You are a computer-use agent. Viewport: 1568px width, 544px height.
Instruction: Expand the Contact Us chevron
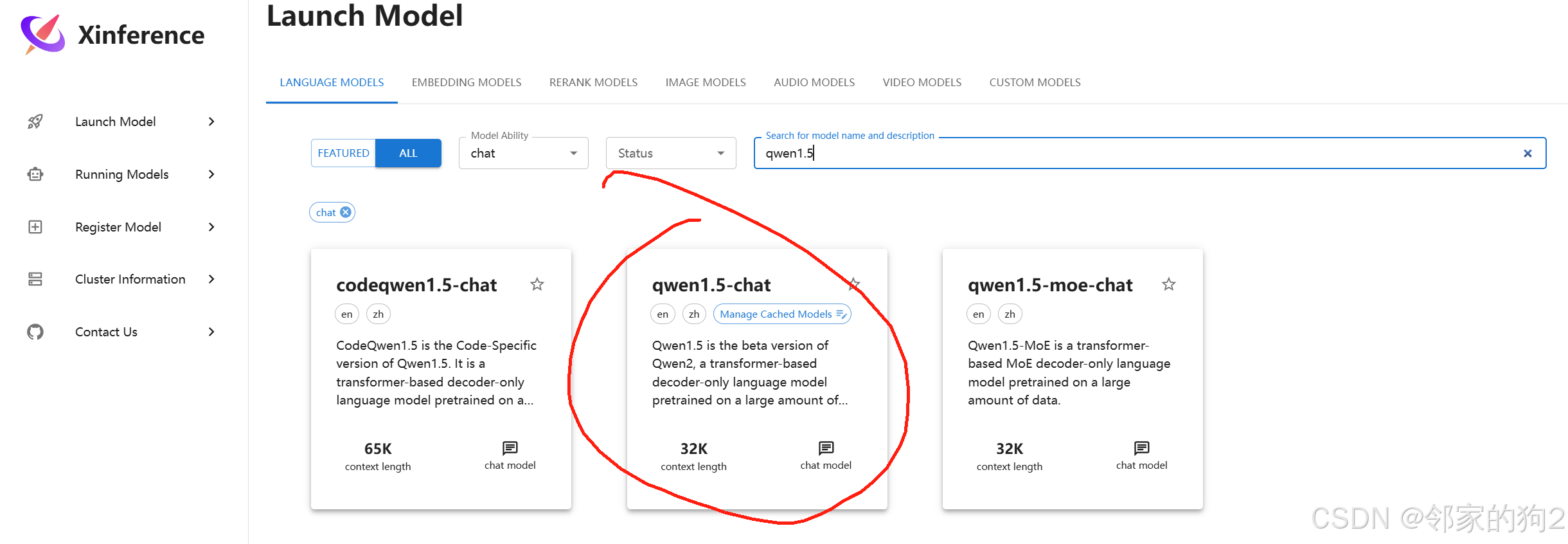211,332
